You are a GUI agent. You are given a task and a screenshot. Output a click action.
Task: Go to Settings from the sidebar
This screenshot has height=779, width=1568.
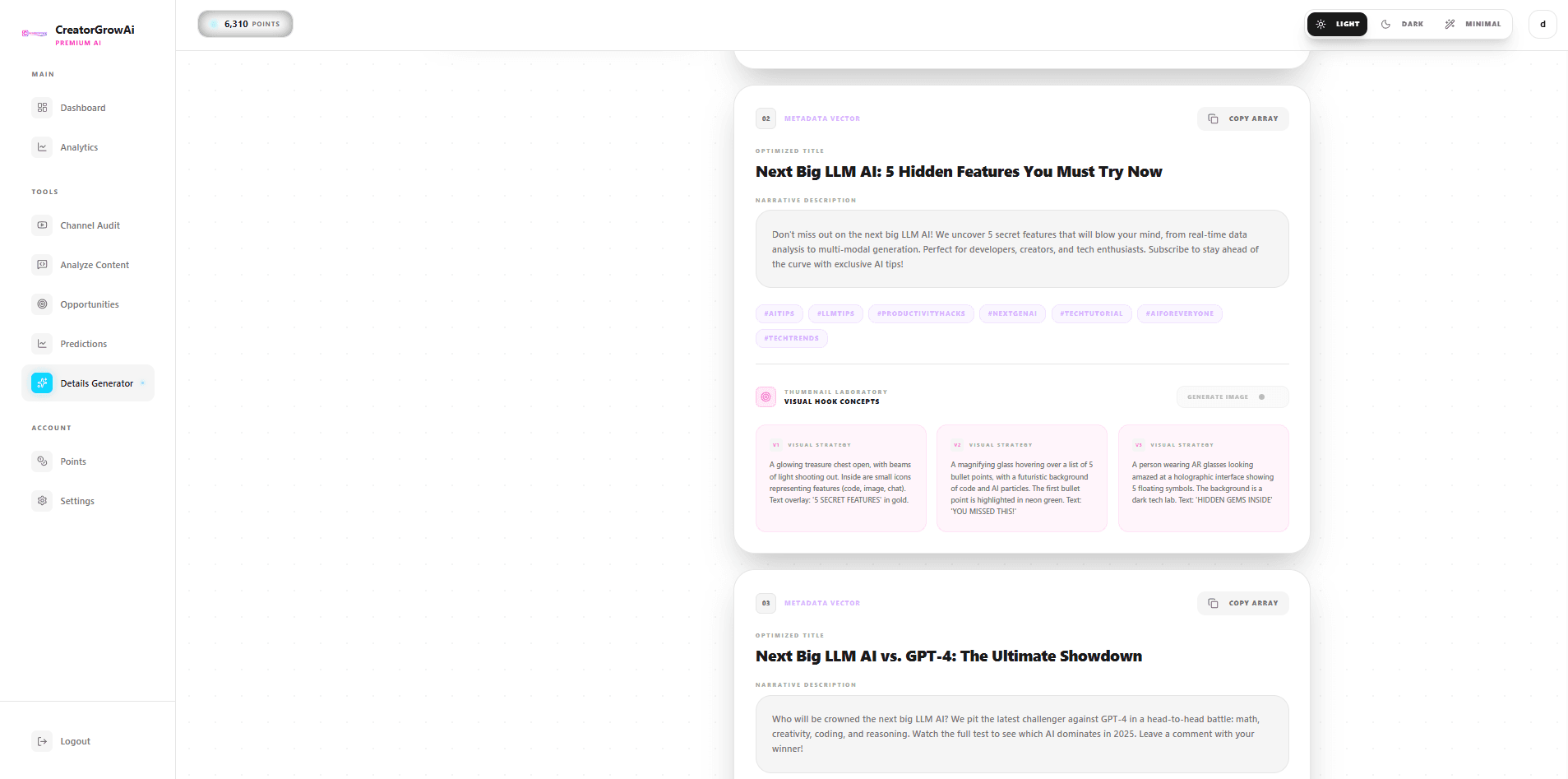[x=76, y=500]
